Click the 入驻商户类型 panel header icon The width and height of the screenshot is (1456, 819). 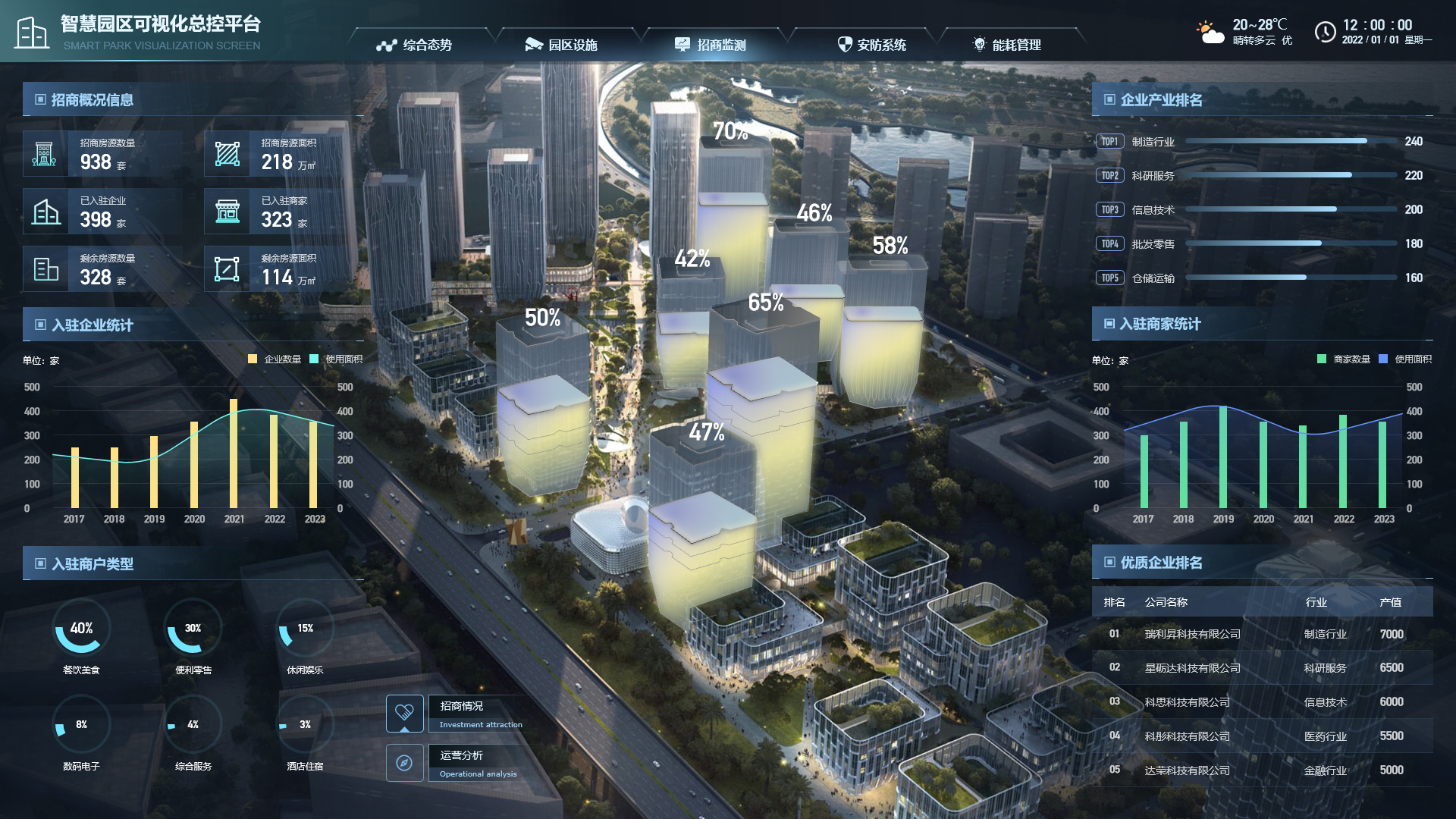pyautogui.click(x=41, y=563)
